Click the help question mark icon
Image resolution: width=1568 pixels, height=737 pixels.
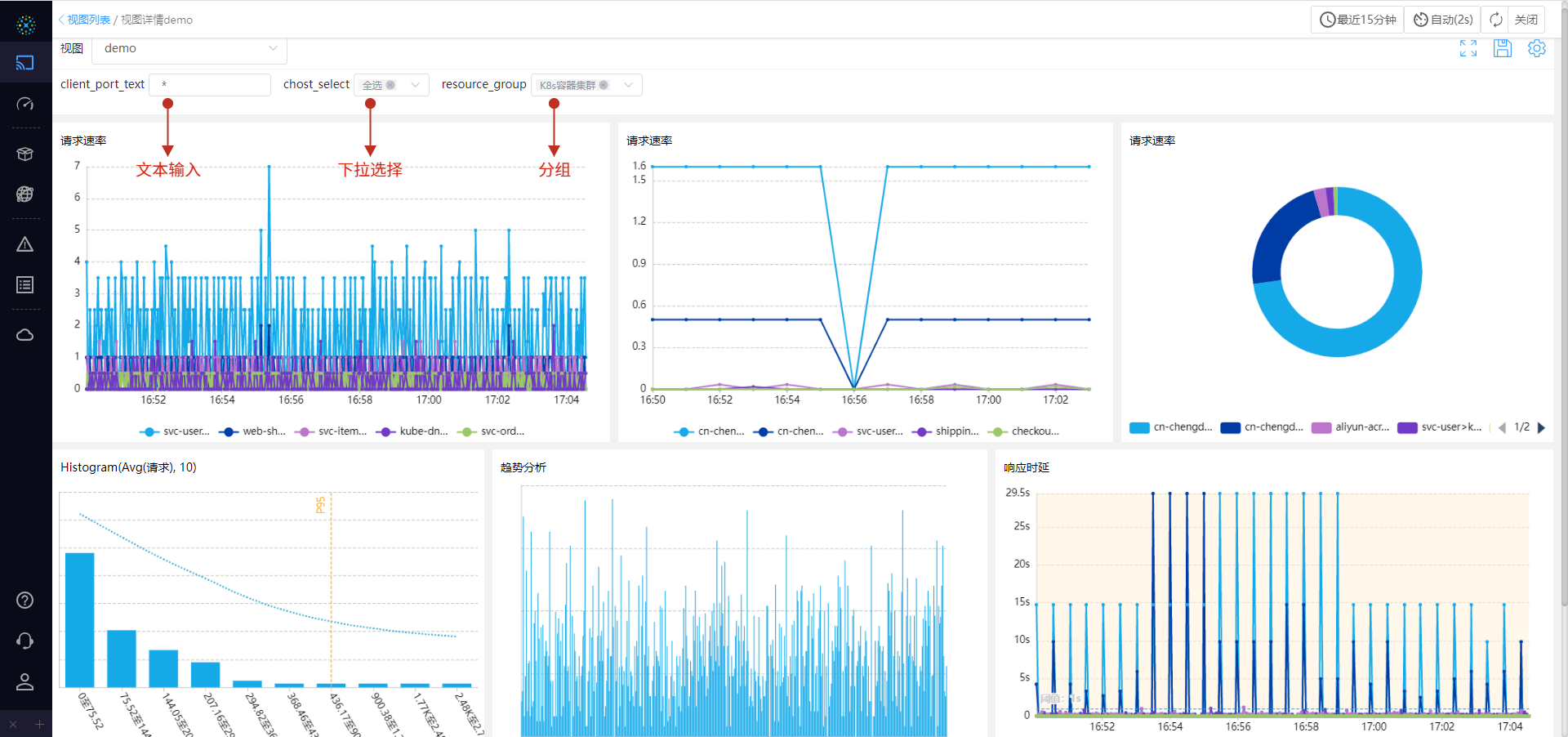tap(25, 601)
